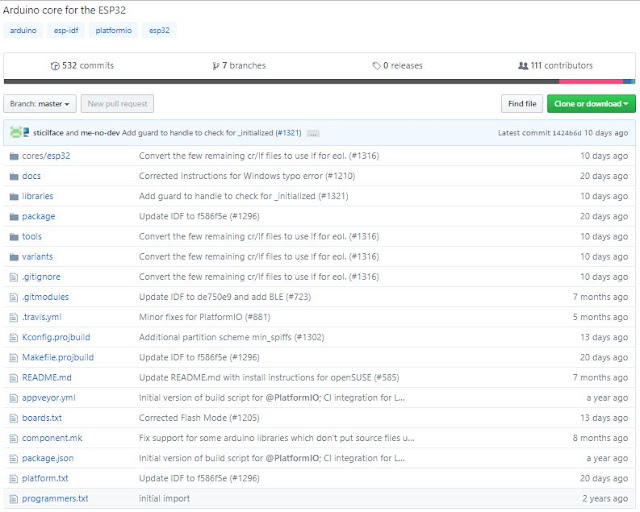
Task: Open the package.json file
Action: click(x=48, y=459)
